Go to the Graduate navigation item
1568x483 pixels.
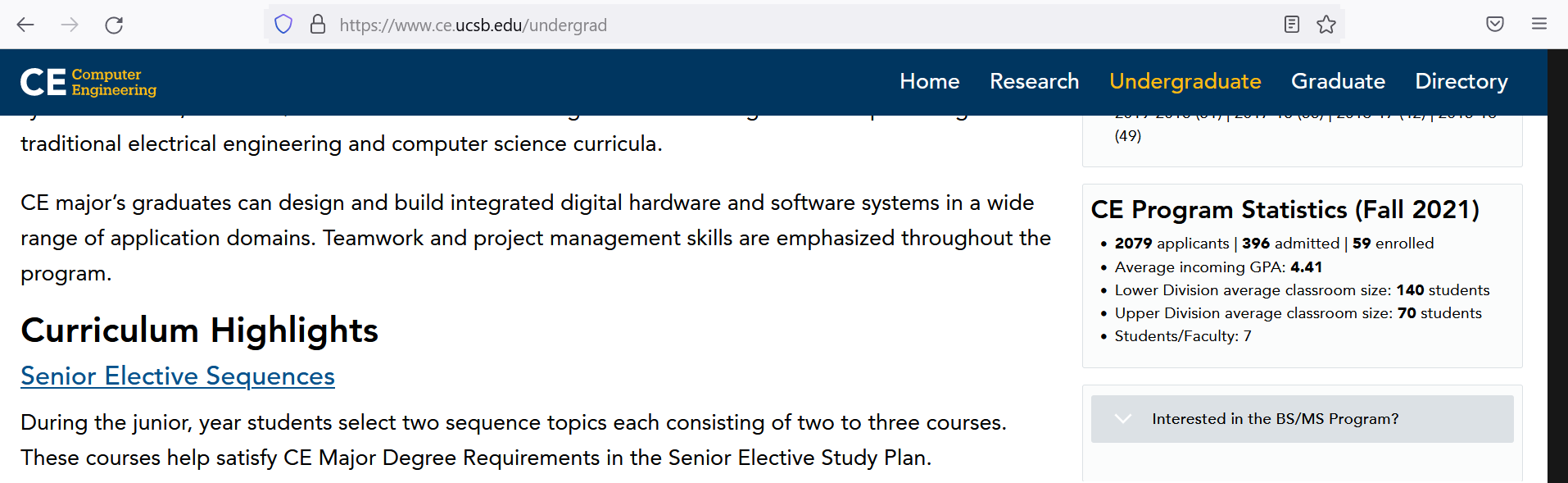(1338, 81)
